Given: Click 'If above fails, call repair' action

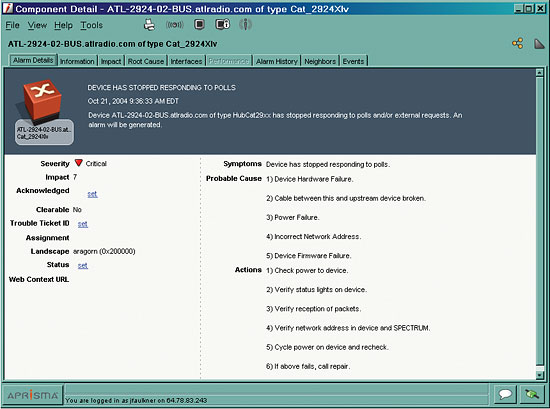Looking at the screenshot, I should pyautogui.click(x=308, y=366).
